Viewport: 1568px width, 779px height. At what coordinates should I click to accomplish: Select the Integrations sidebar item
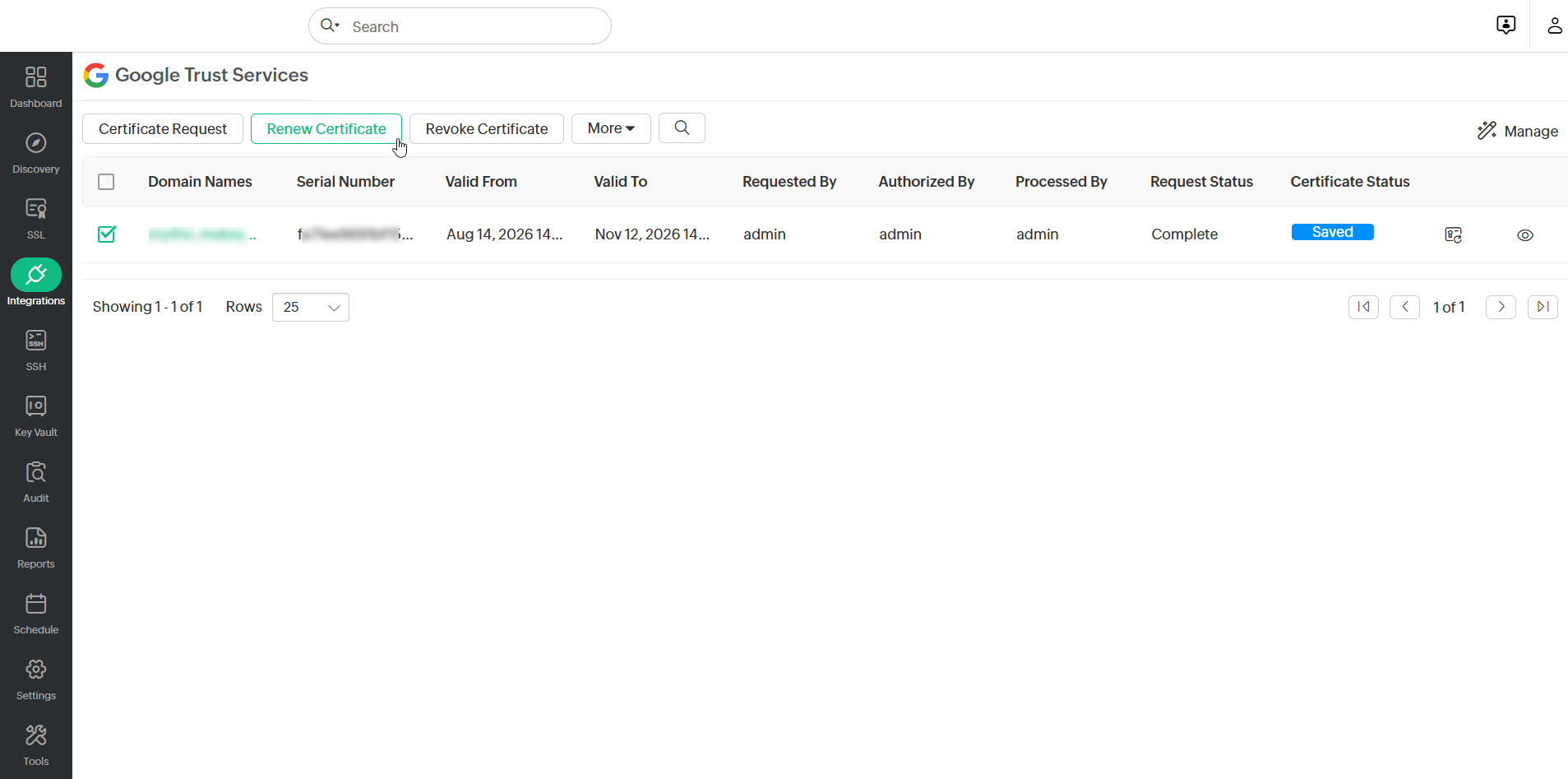click(x=35, y=284)
